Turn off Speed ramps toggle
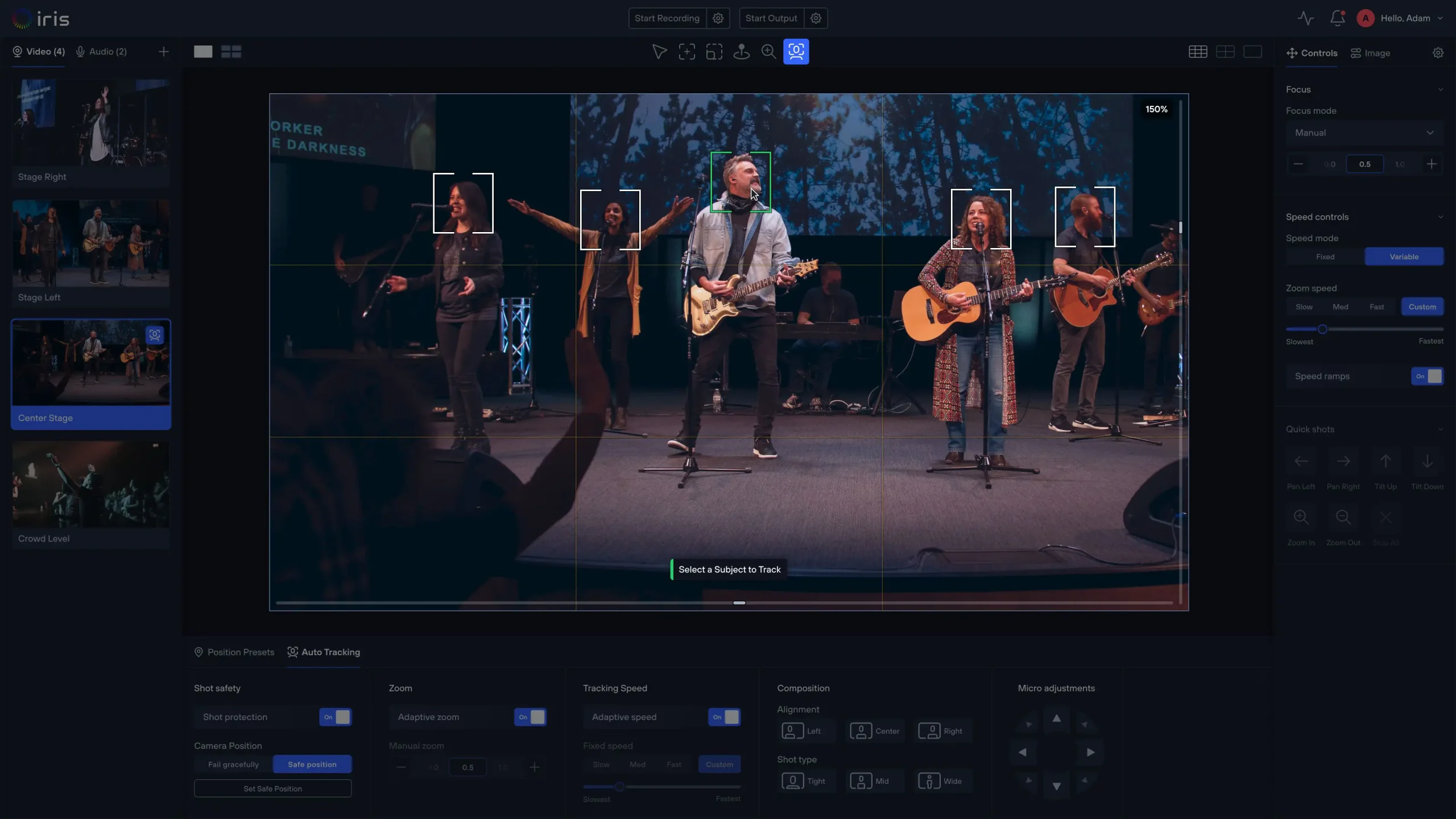This screenshot has height=819, width=1456. point(1427,376)
